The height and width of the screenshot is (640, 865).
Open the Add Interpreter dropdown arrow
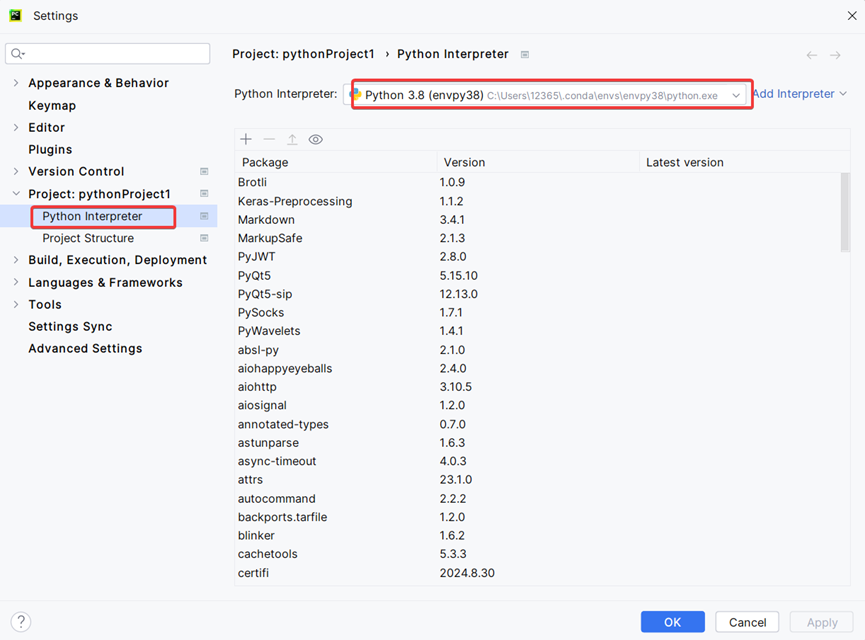click(843, 94)
